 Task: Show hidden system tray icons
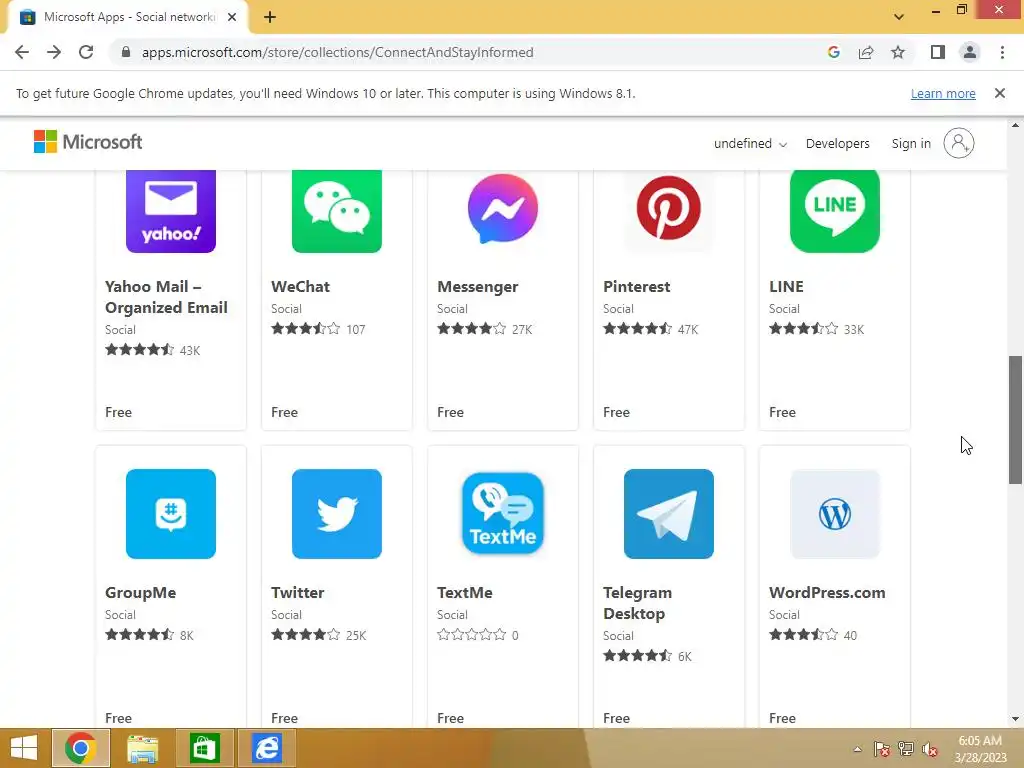pyautogui.click(x=857, y=749)
